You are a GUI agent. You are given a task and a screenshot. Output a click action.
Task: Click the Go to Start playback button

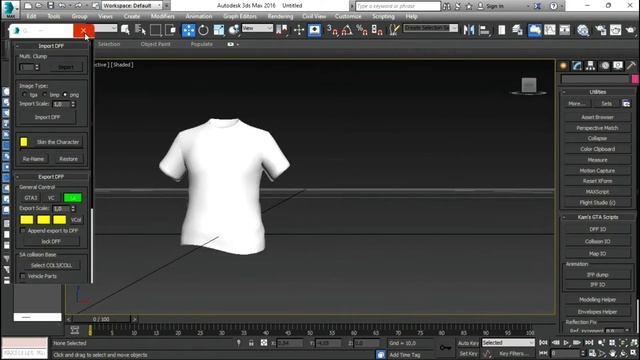pos(543,343)
